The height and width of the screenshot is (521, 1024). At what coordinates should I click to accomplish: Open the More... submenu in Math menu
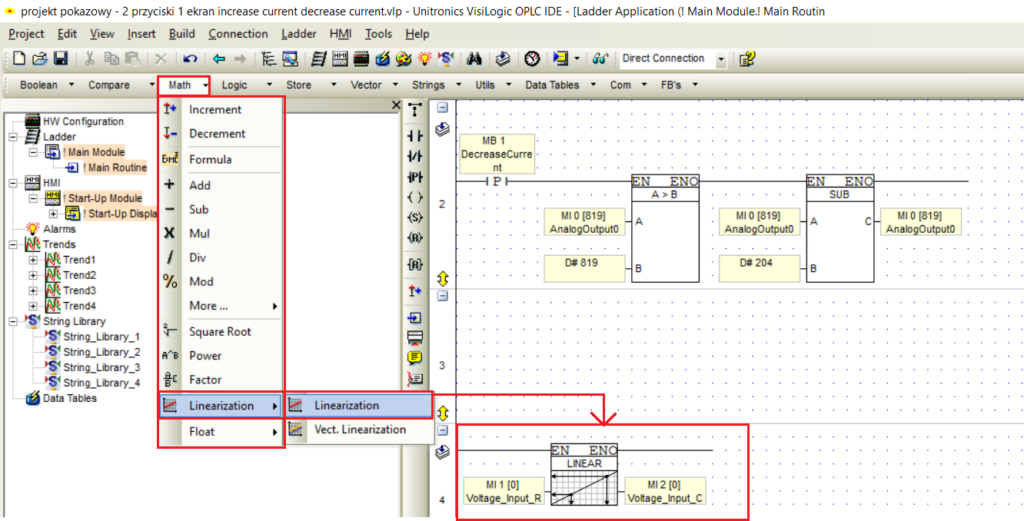click(221, 306)
